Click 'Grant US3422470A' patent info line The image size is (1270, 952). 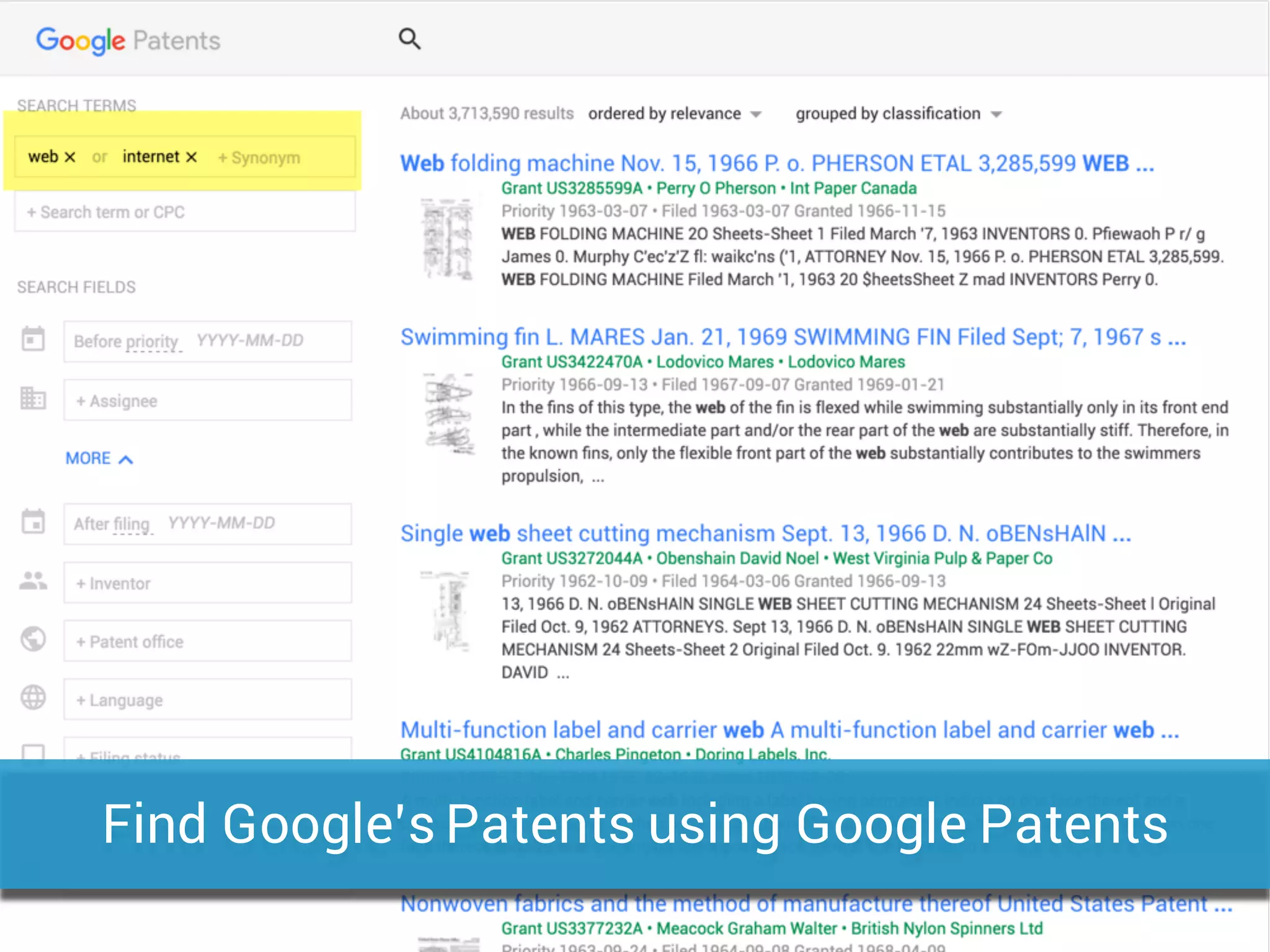[x=703, y=362]
